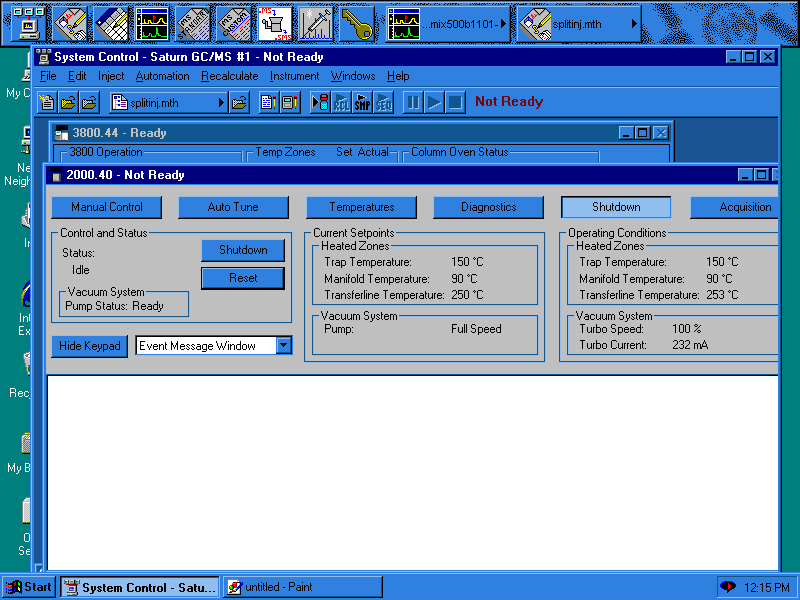Screen dimensions: 800x600
Task: Click the open-folder icon just left of the method box
Action: coord(89,103)
